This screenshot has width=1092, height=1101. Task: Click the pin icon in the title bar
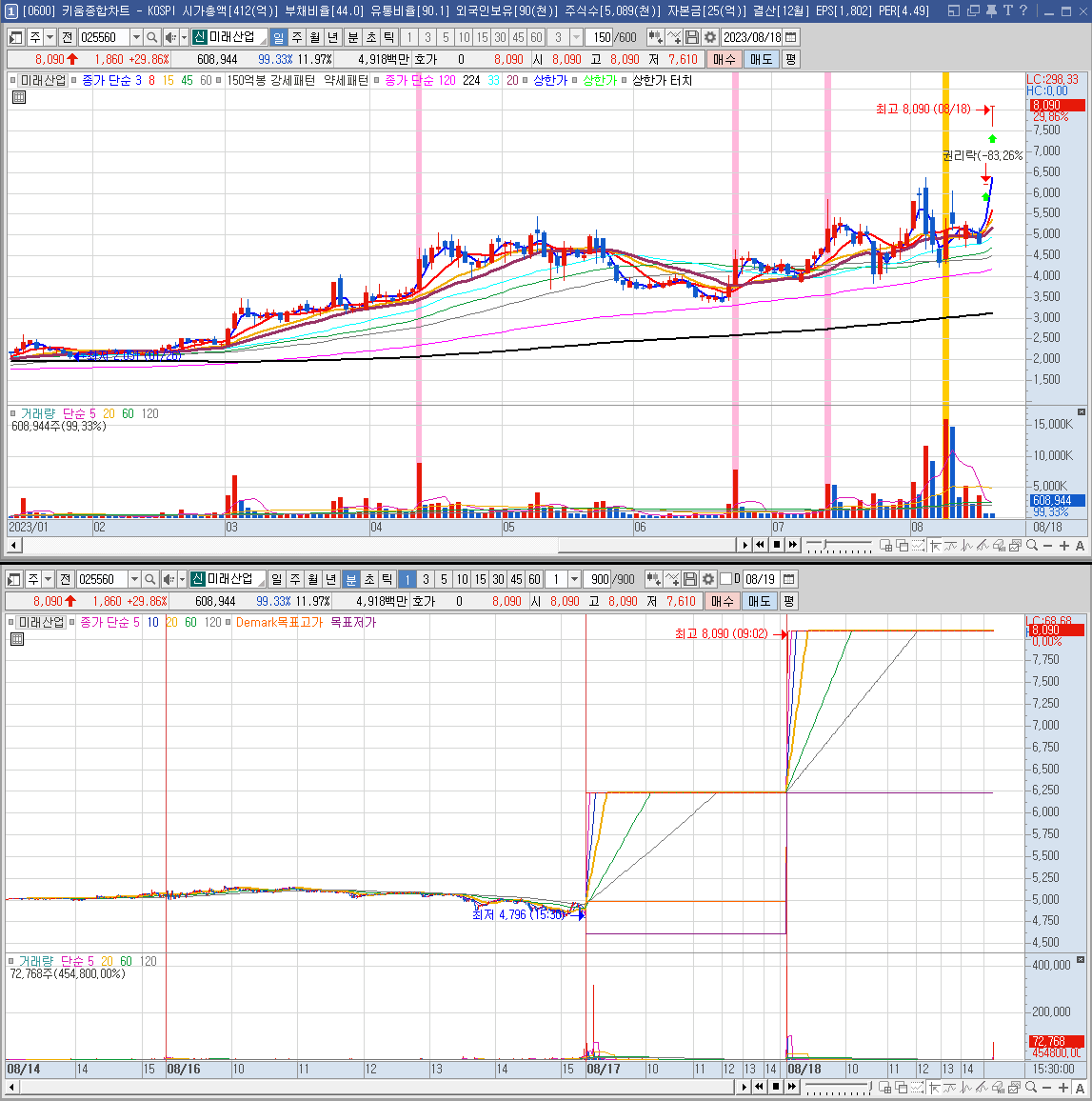992,10
